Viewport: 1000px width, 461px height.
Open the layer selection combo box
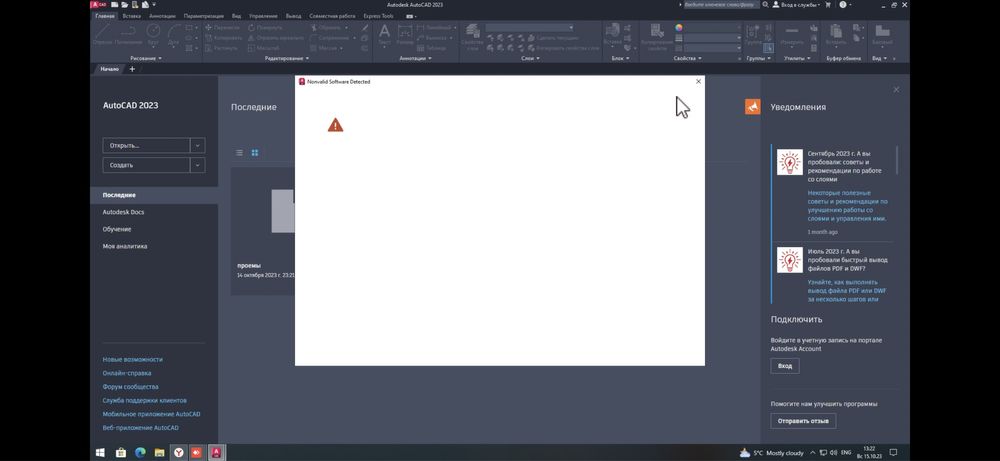click(529, 28)
